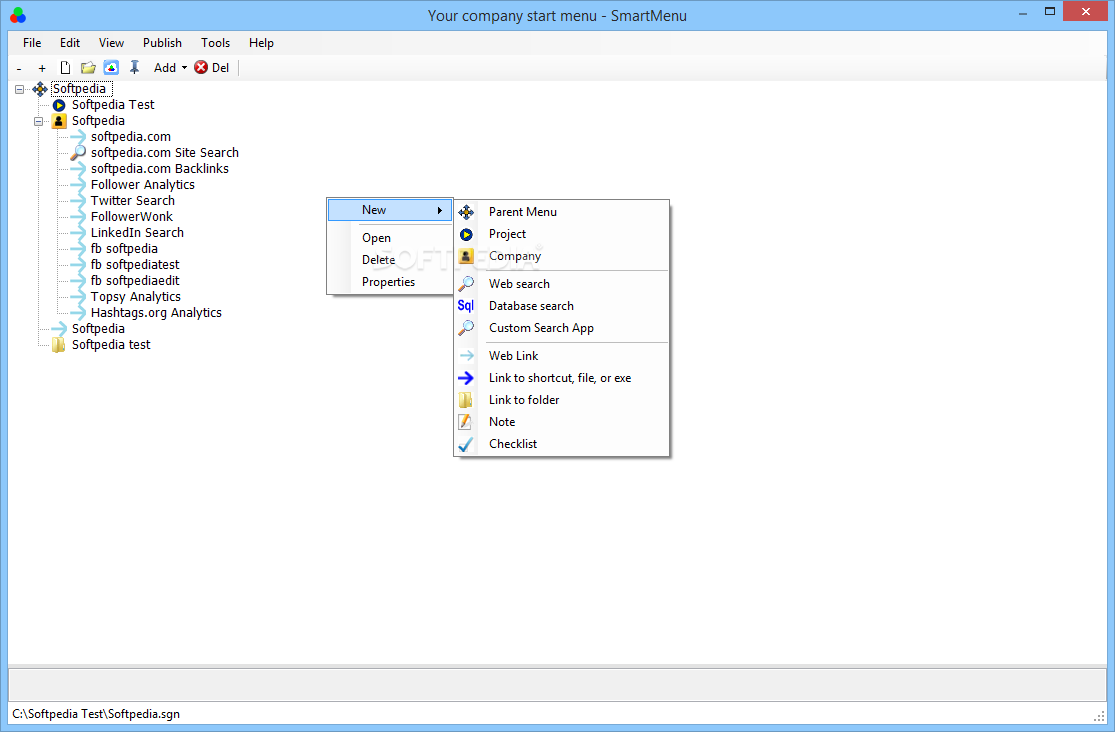Click the Softpedia Test project icon
This screenshot has height=732, width=1115.
pyautogui.click(x=59, y=105)
